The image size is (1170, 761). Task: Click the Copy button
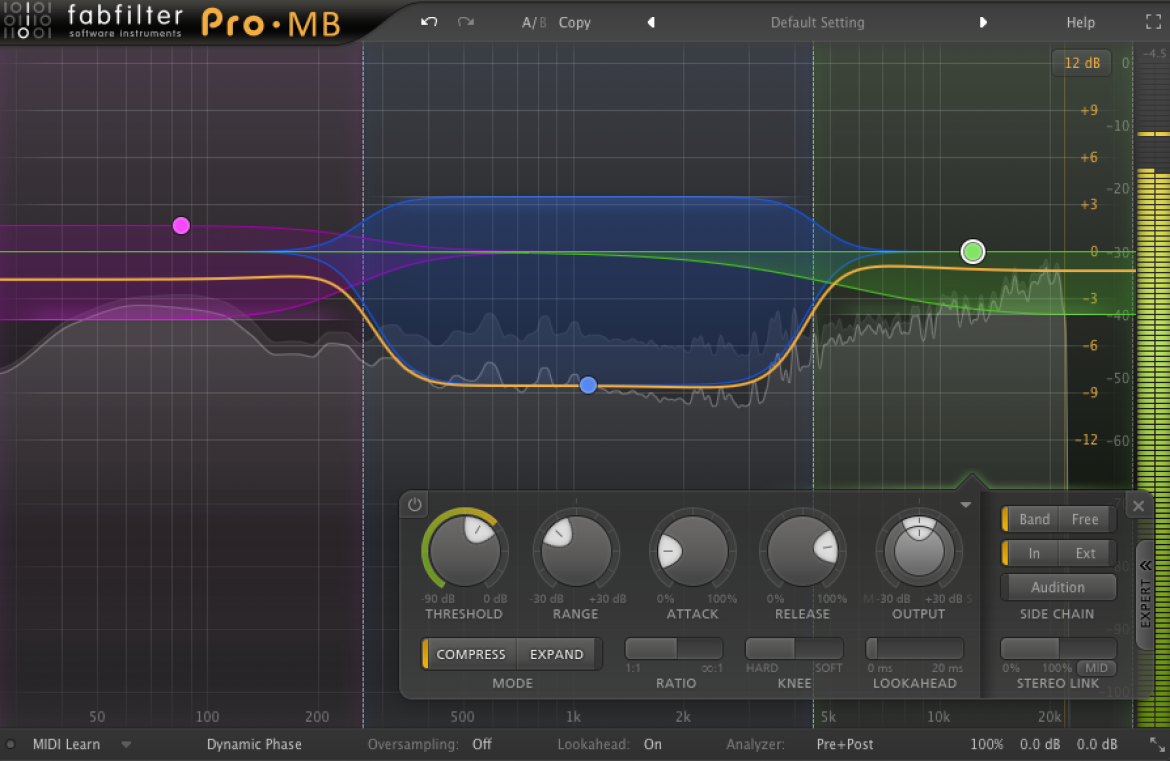(575, 22)
